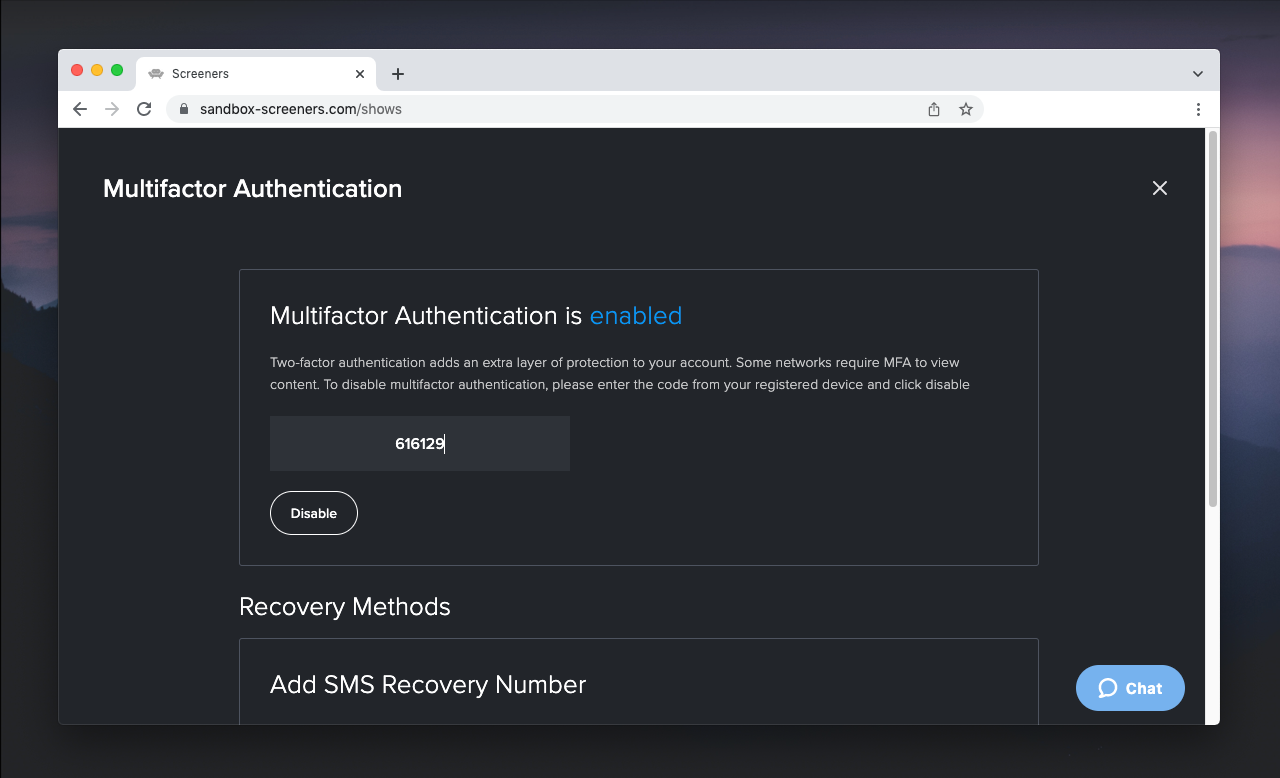This screenshot has width=1280, height=778.
Task: Close the Multifactor Authentication dialog
Action: coord(1159,188)
